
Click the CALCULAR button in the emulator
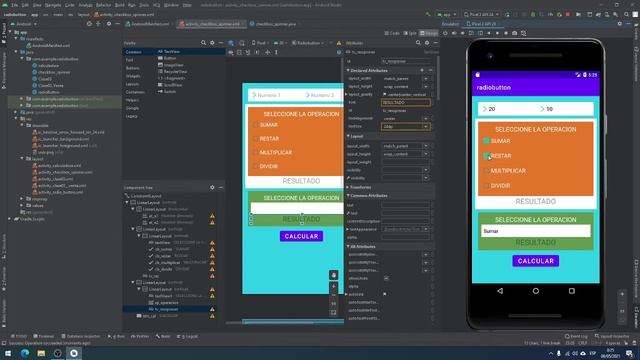(x=536, y=261)
